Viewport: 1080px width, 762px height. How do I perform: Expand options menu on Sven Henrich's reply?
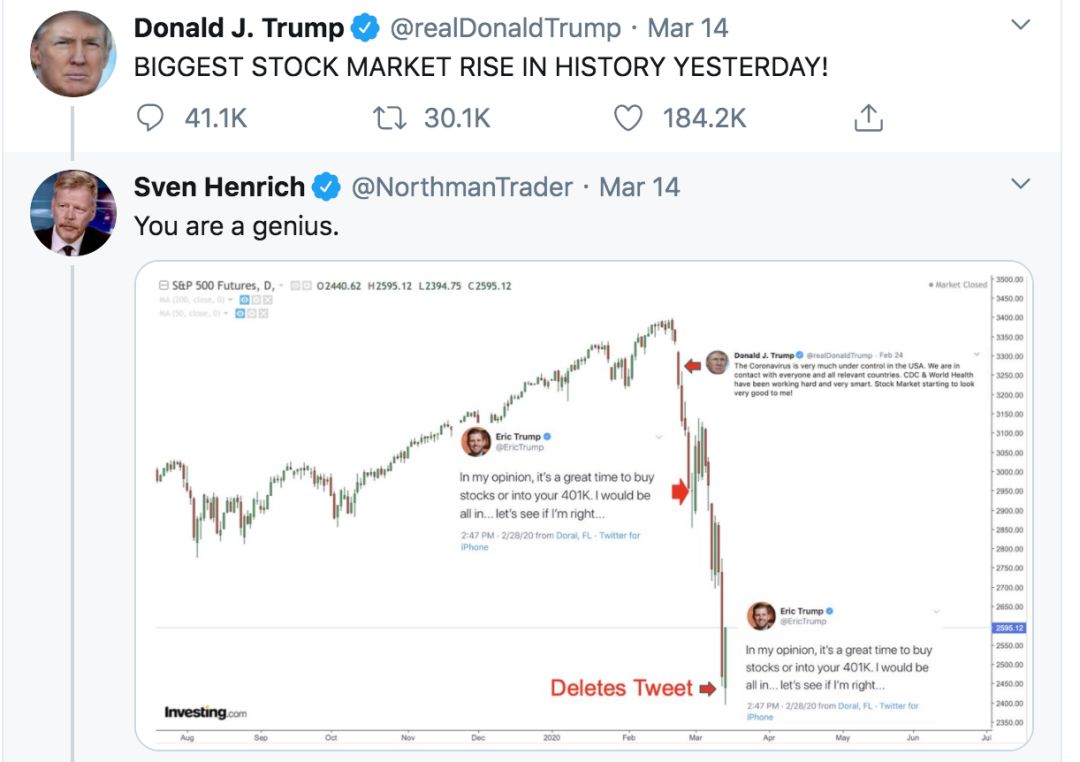[1020, 184]
